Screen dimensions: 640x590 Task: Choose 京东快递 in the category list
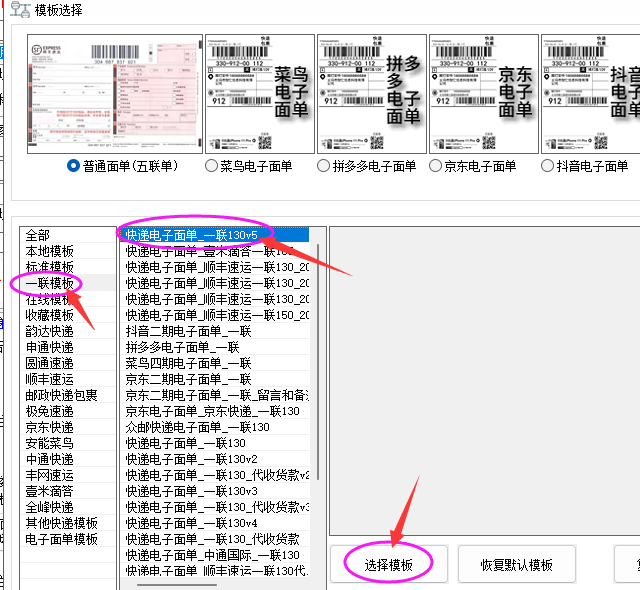68,427
